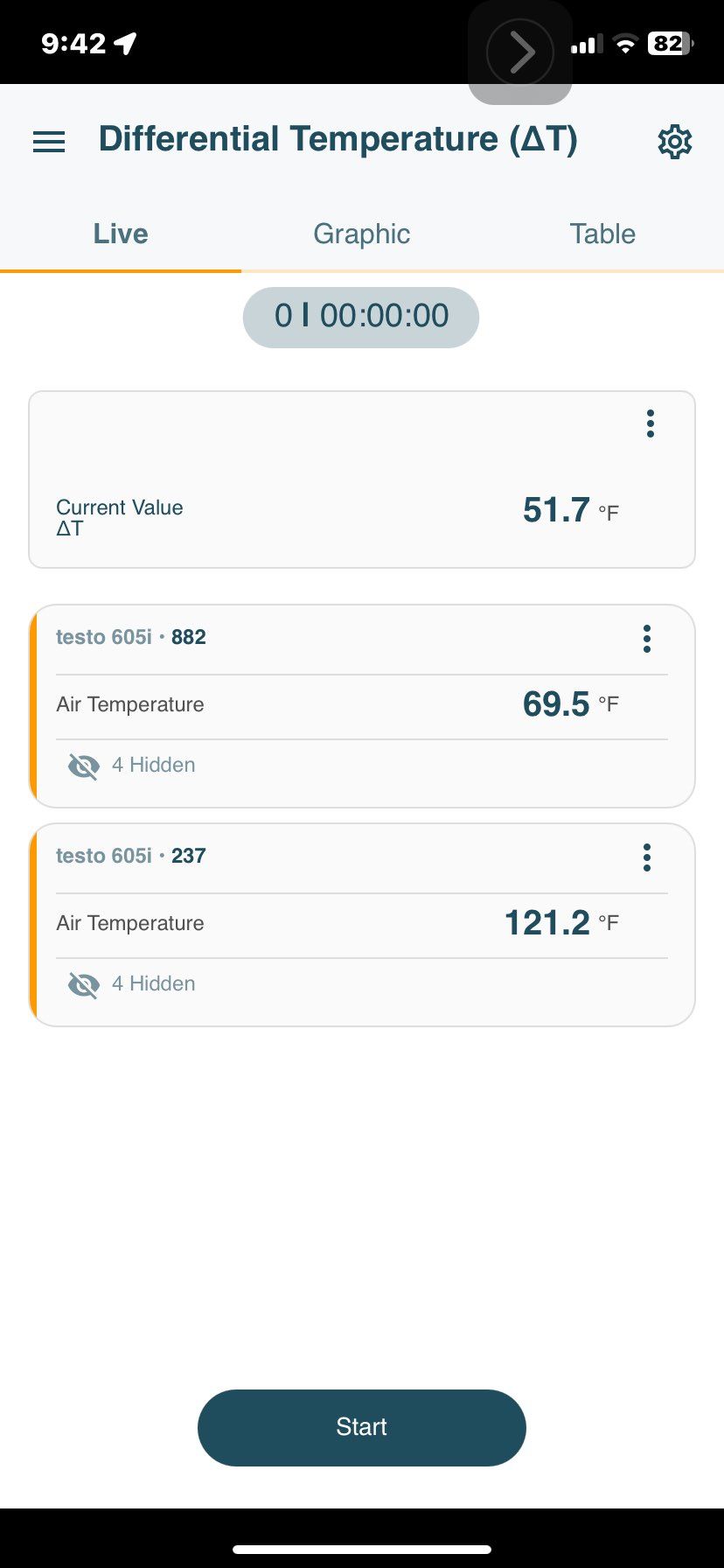
Task: Open the hamburger navigation menu
Action: [49, 142]
